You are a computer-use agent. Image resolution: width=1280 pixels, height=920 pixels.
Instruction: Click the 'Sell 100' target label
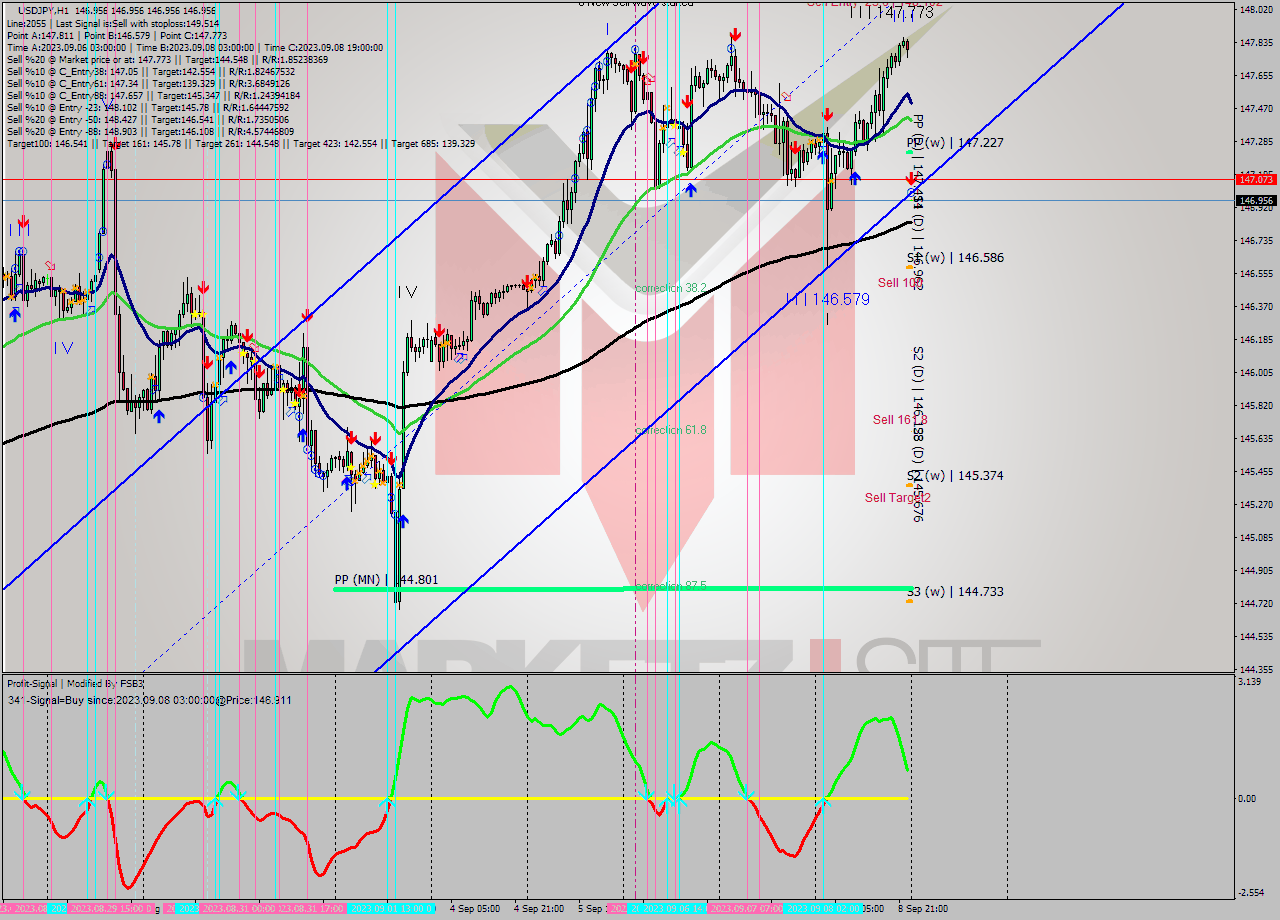click(900, 283)
